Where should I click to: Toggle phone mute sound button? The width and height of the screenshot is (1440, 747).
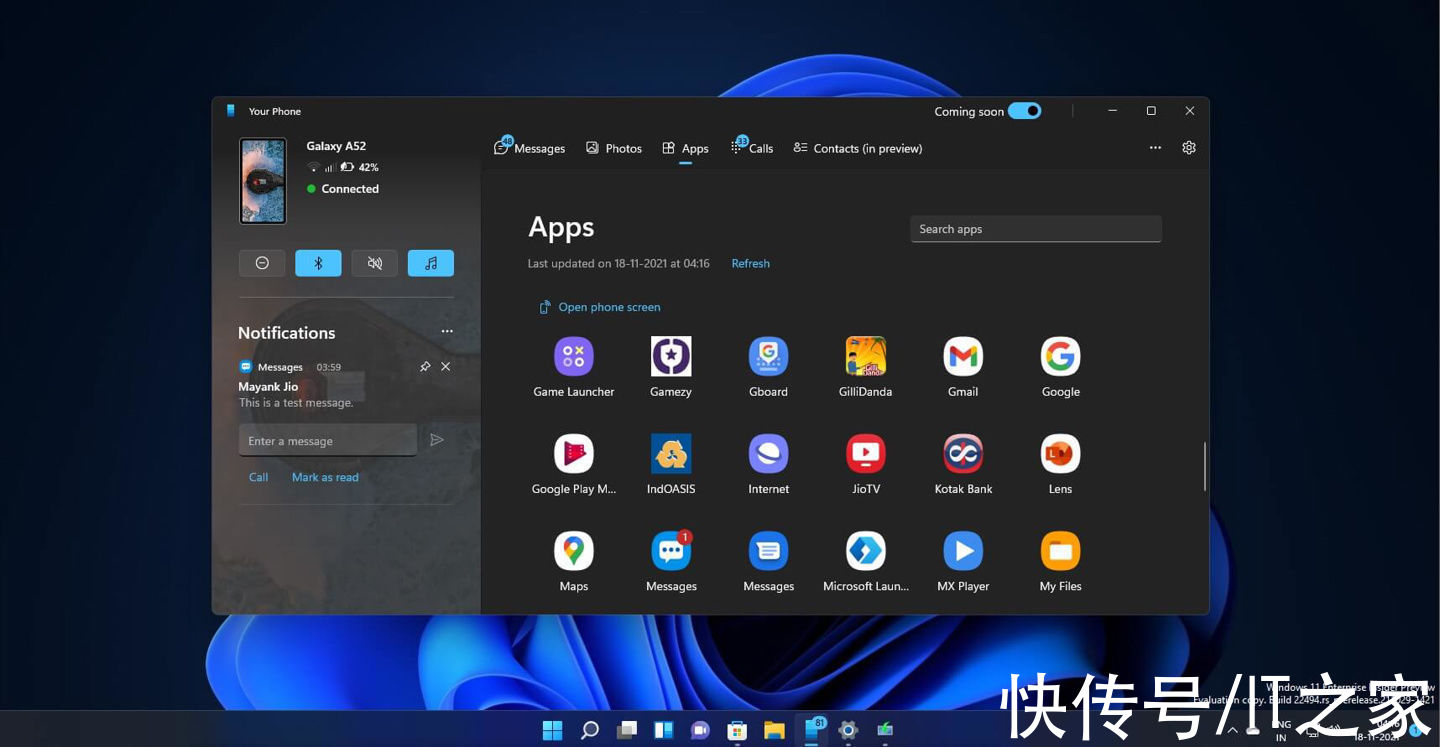pyautogui.click(x=375, y=263)
